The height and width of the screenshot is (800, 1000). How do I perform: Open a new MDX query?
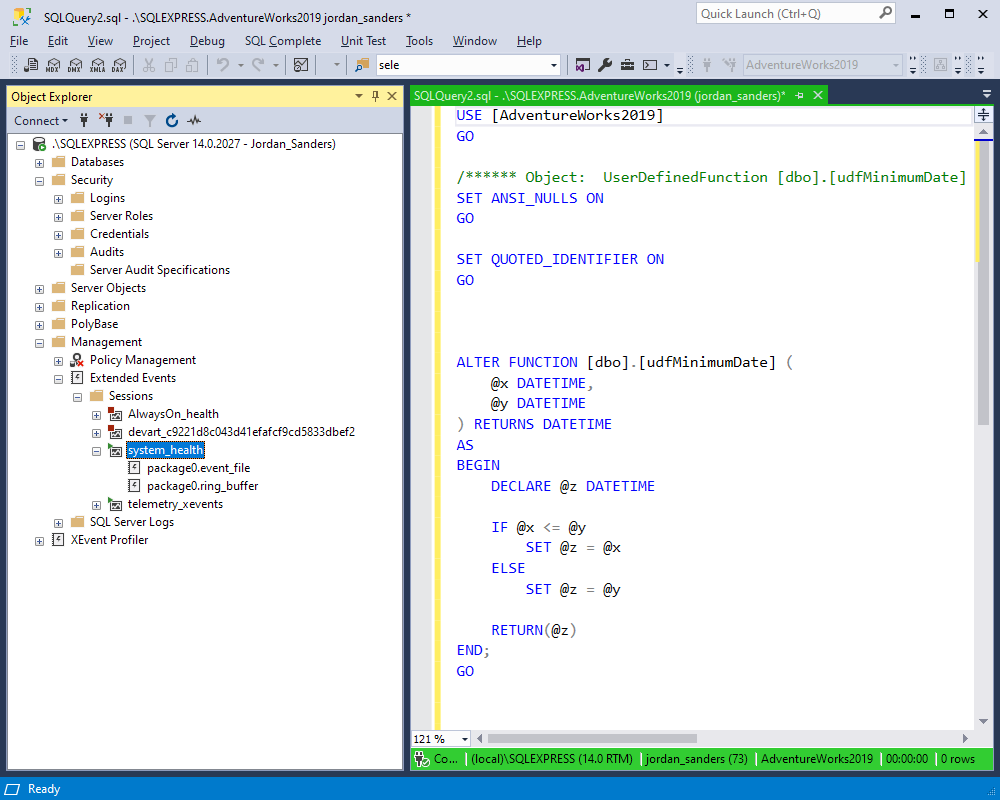(x=53, y=65)
